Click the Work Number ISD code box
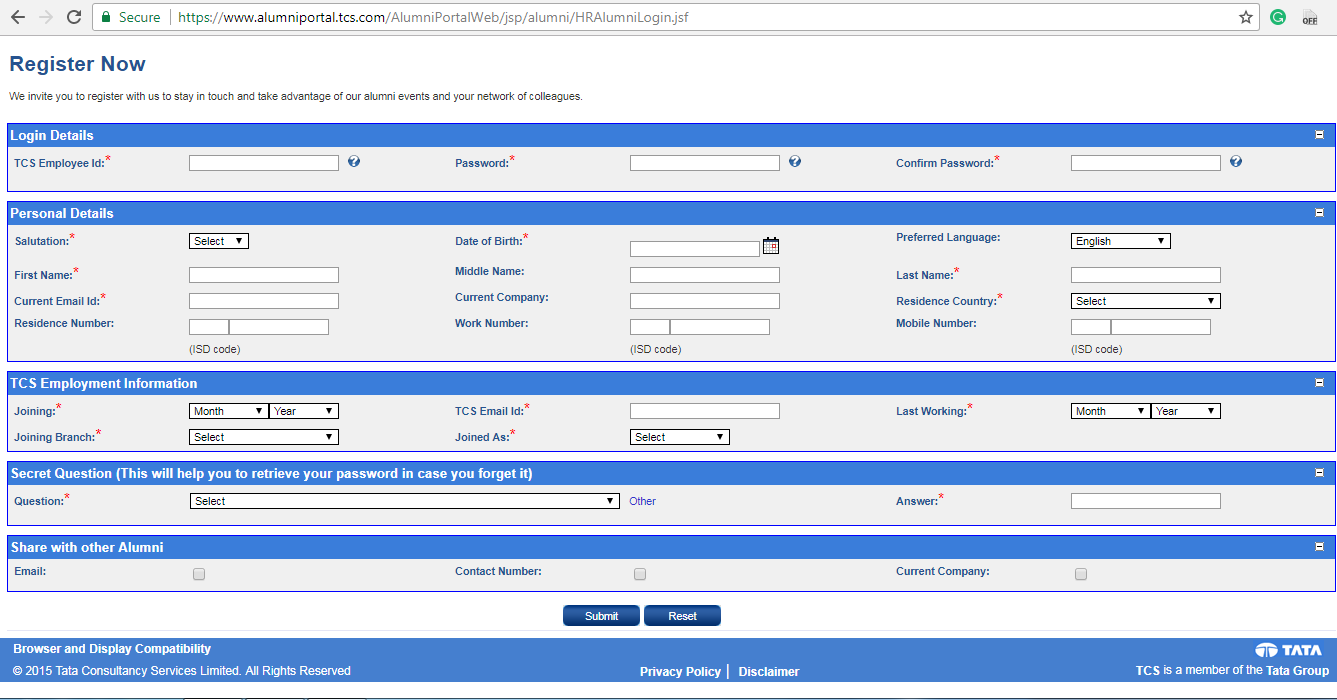The width and height of the screenshot is (1337, 700). pyautogui.click(x=650, y=327)
